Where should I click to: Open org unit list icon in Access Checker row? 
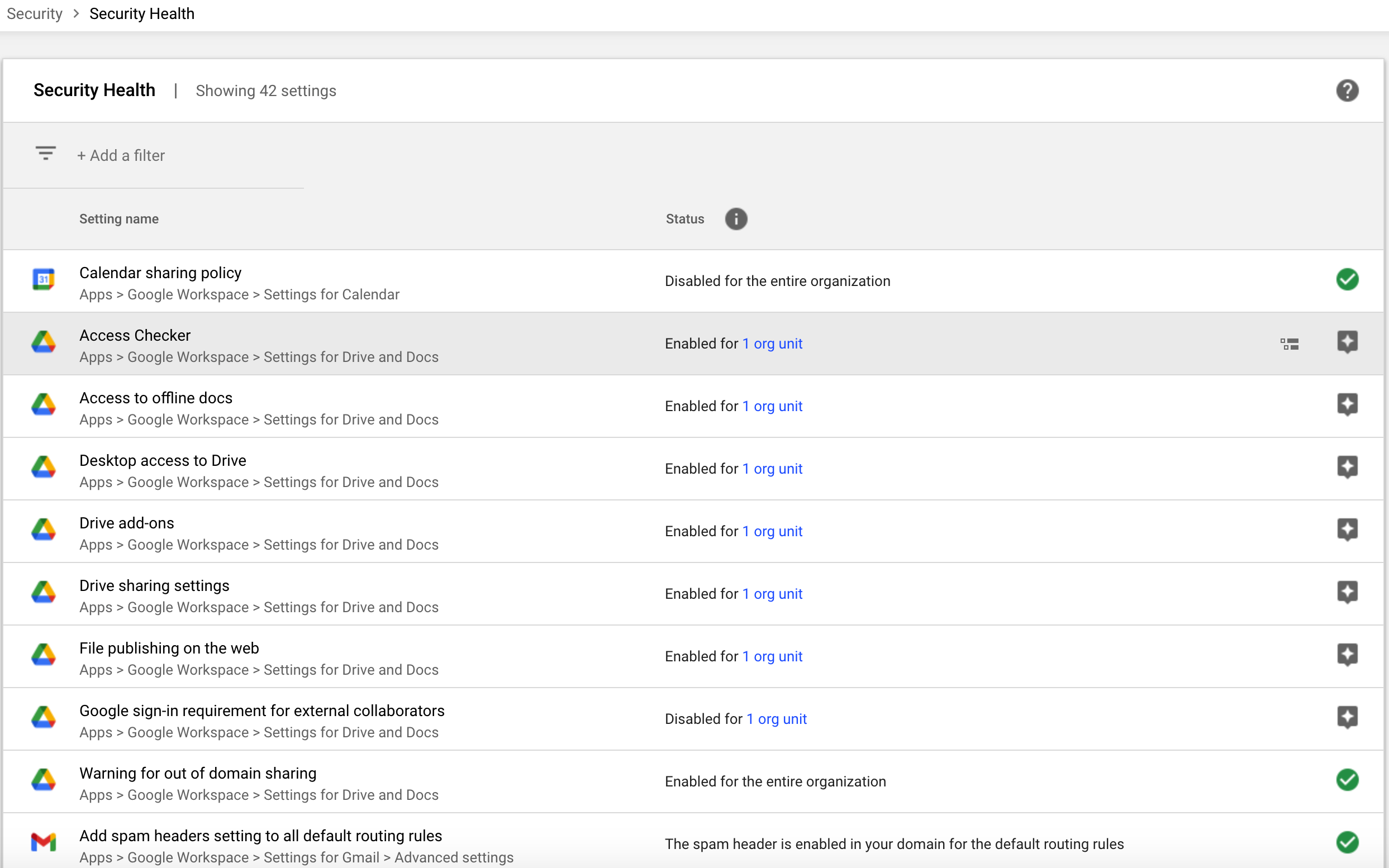pyautogui.click(x=1289, y=344)
